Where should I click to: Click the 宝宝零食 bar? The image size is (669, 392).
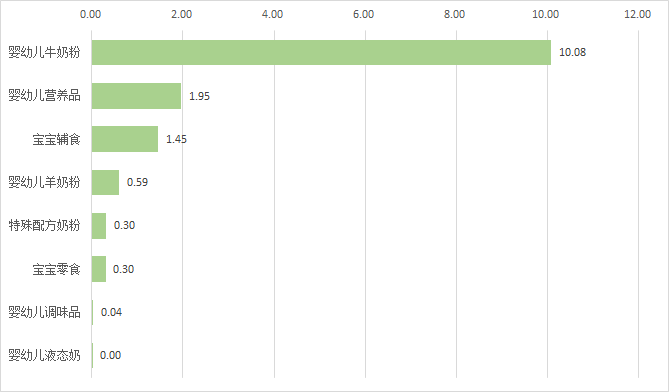click(x=99, y=269)
